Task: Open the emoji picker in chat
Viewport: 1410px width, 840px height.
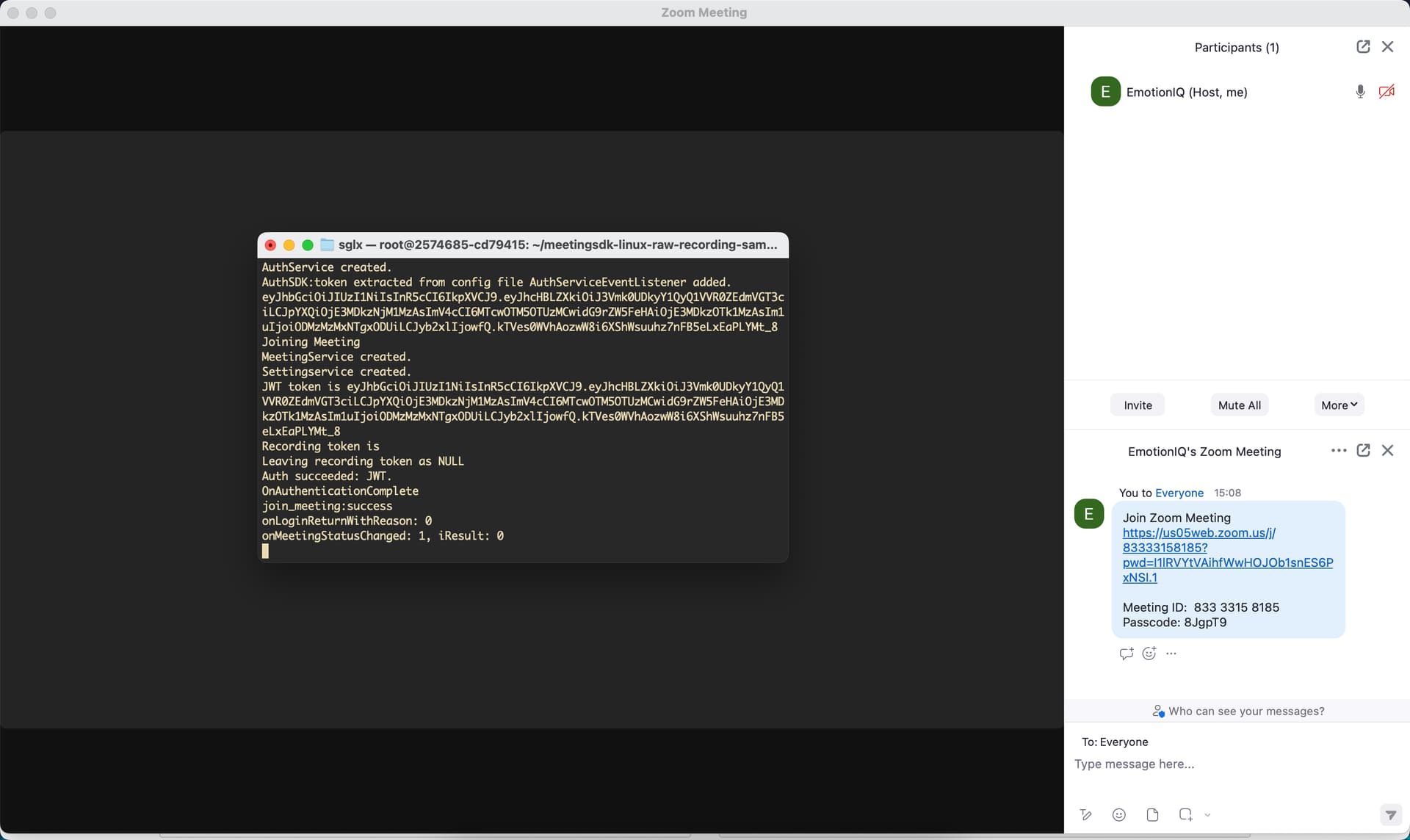Action: click(x=1118, y=814)
